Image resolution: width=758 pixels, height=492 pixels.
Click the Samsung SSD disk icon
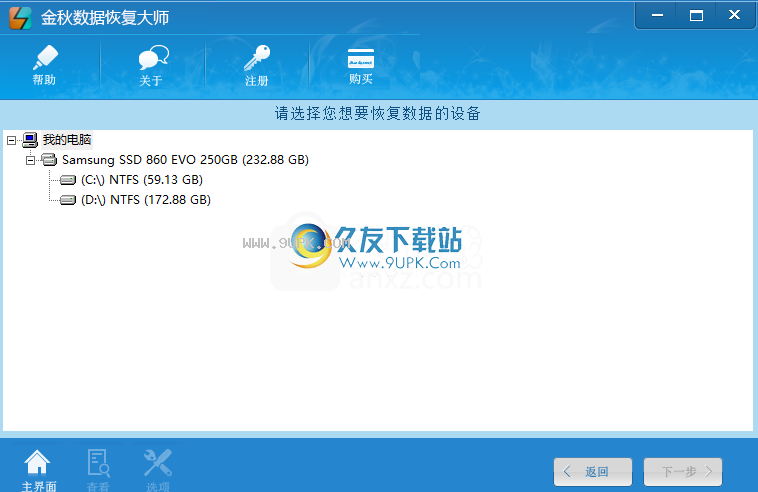(x=49, y=159)
